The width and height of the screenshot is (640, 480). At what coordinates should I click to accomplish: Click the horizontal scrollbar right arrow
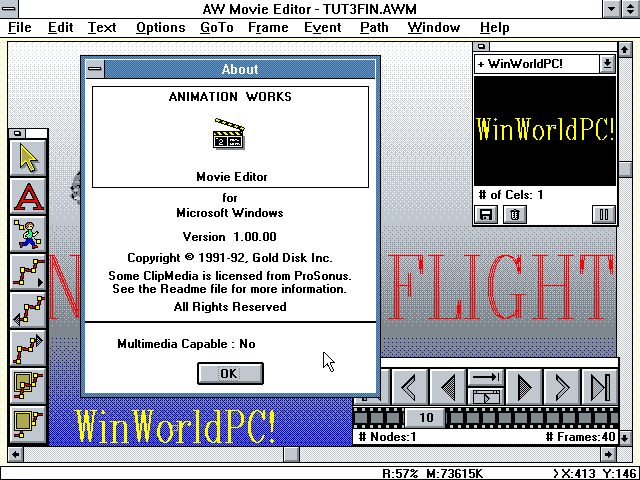[608, 454]
